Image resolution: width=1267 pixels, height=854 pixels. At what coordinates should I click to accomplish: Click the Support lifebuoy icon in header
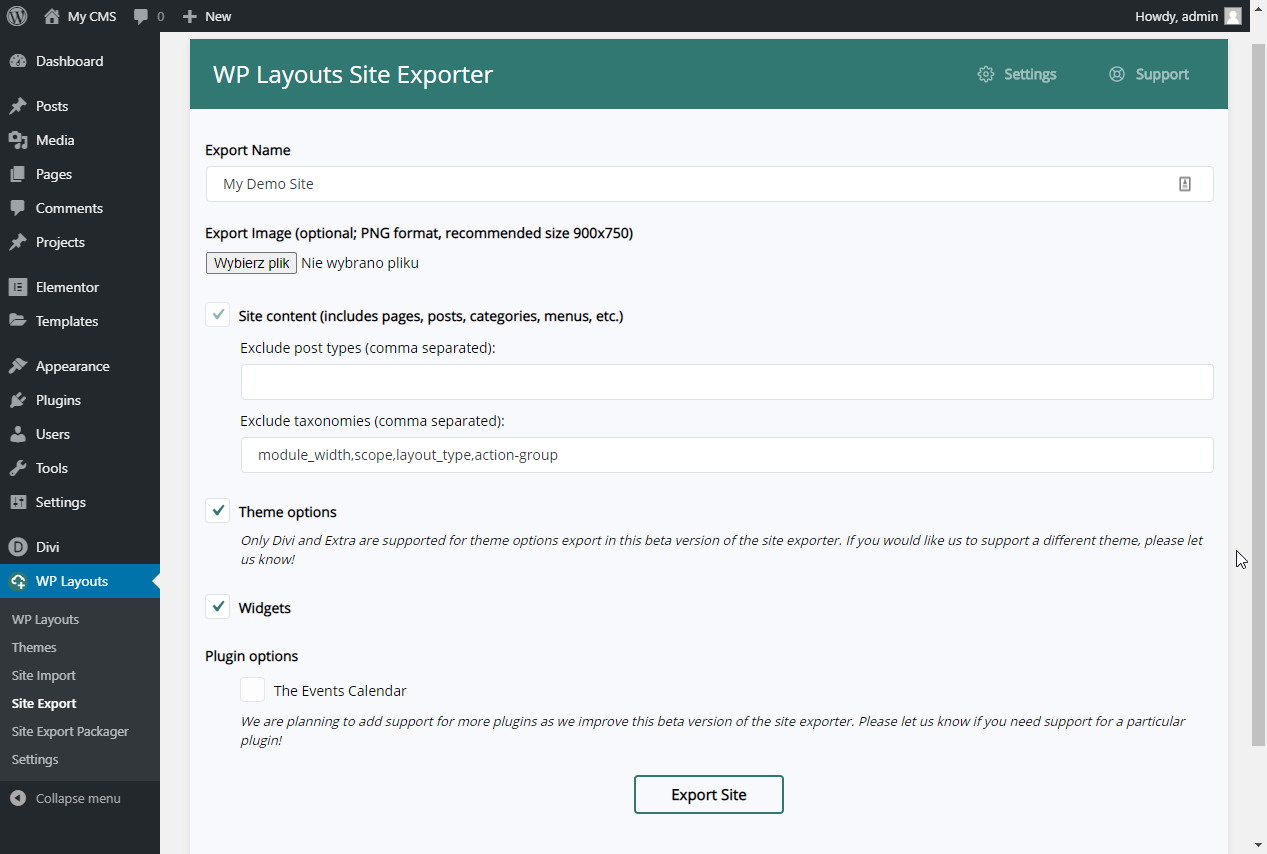(1117, 74)
